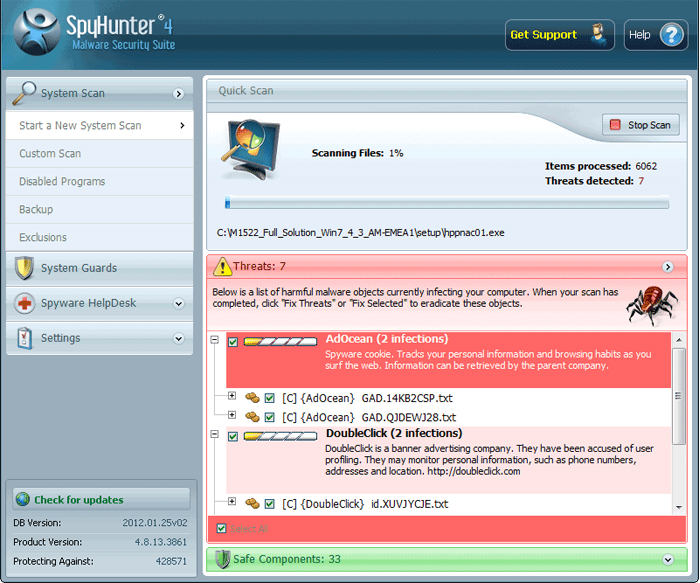Viewport: 700px width, 583px height.
Task: Click the support agent icon in Get Support
Action: 599,34
